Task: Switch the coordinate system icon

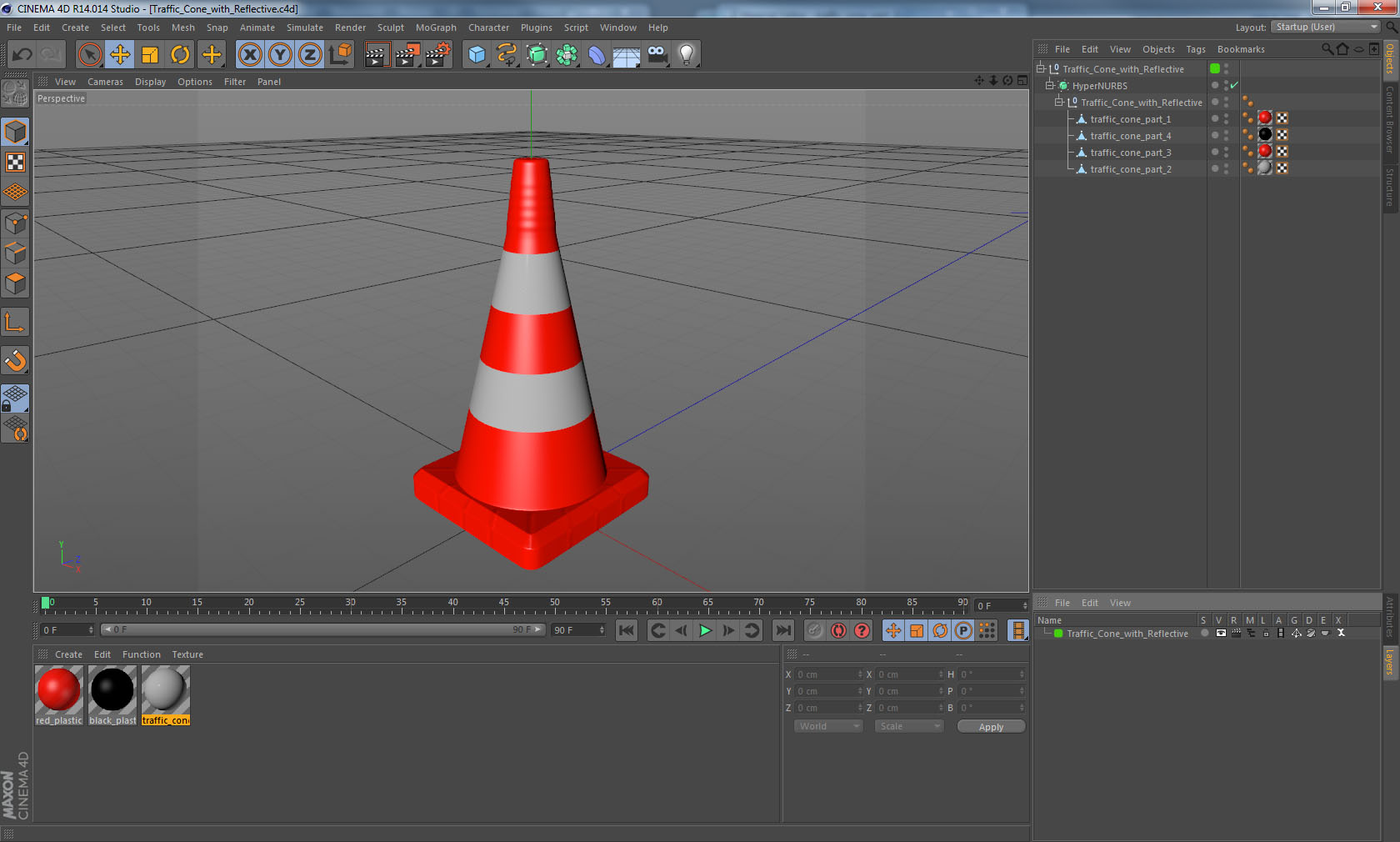Action: tap(340, 55)
